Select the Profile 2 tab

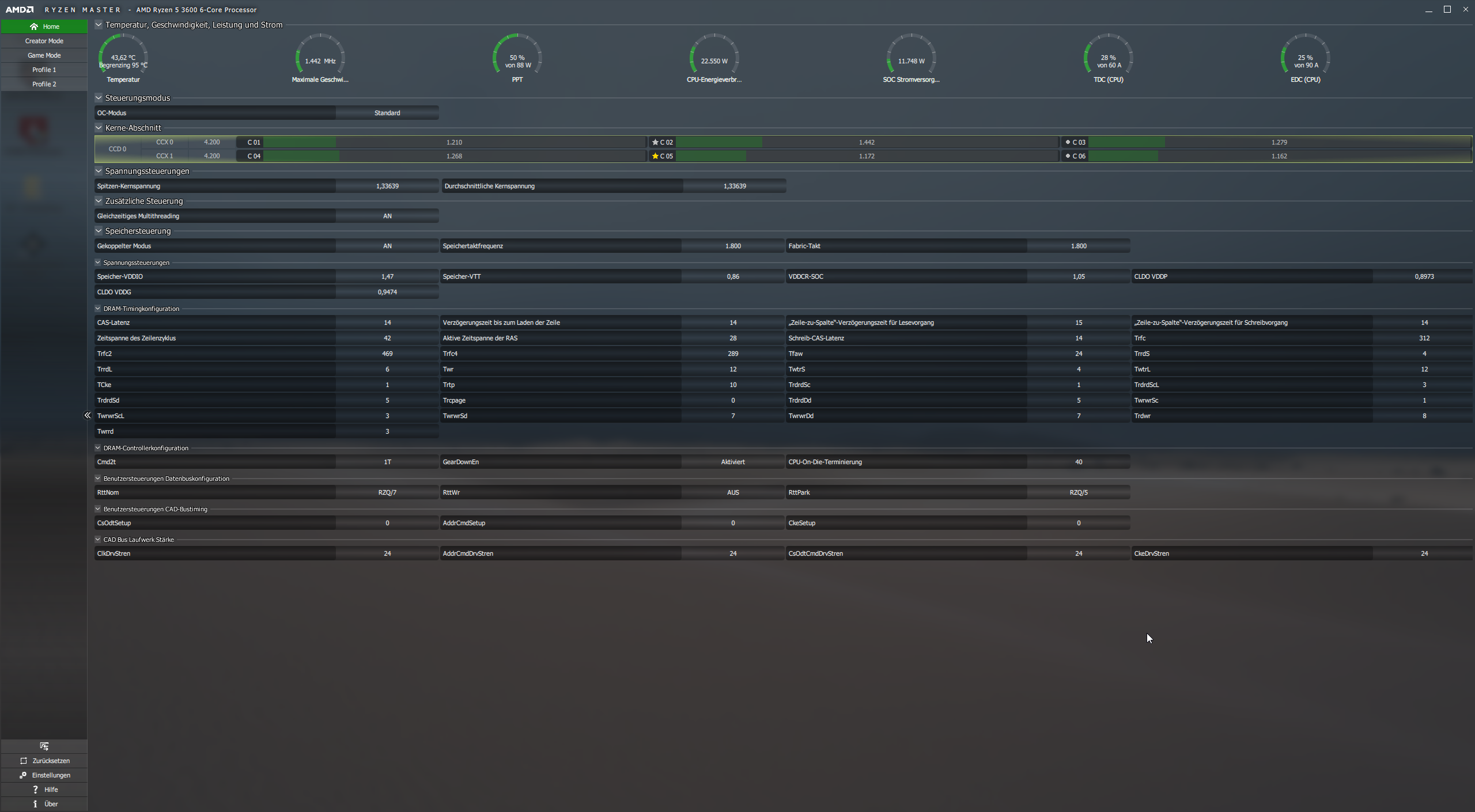click(44, 84)
